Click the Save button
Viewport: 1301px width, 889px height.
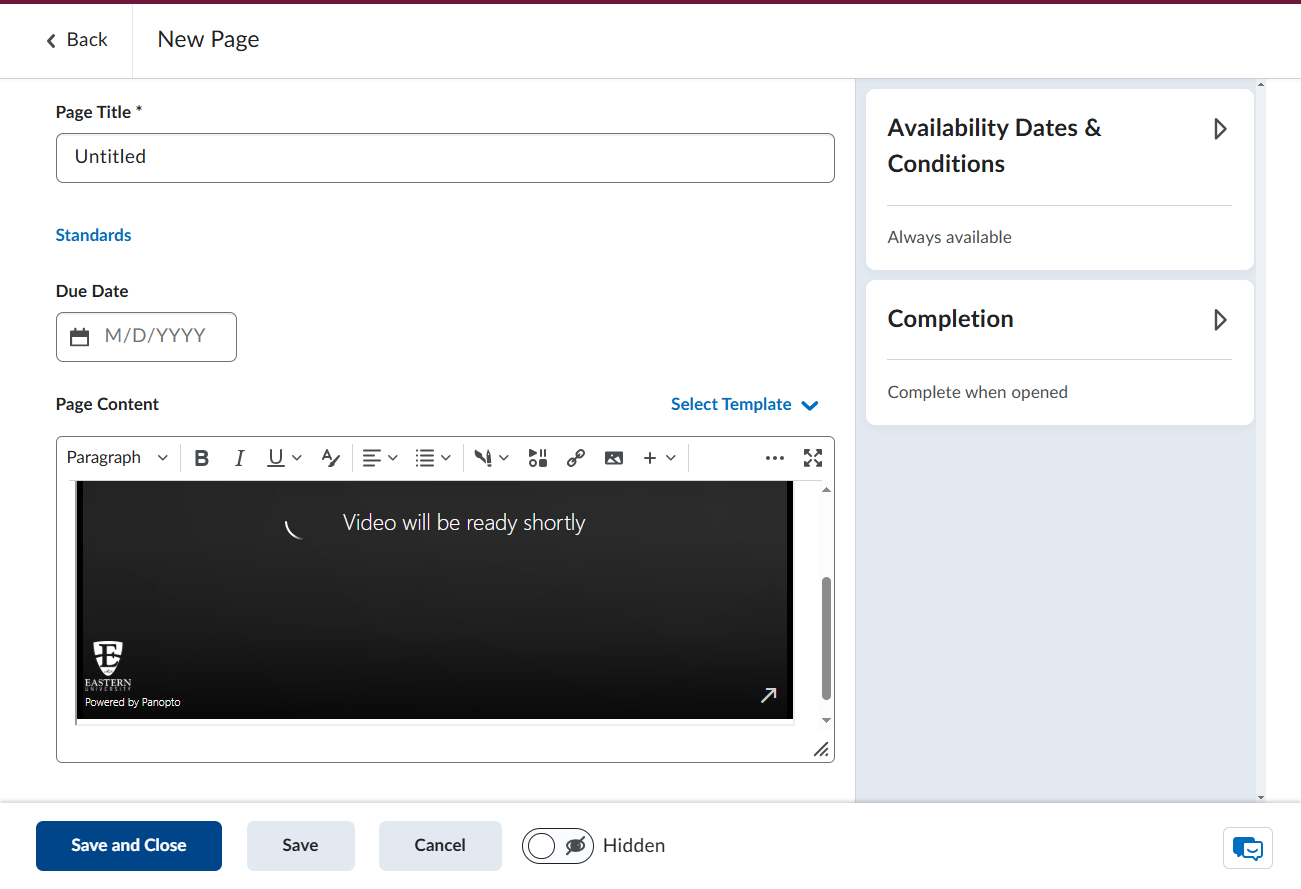click(300, 846)
